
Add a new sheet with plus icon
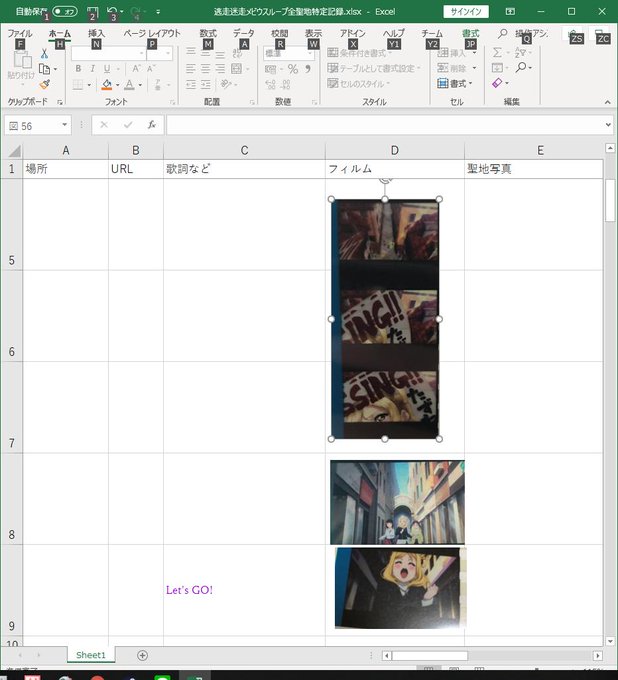coord(142,655)
